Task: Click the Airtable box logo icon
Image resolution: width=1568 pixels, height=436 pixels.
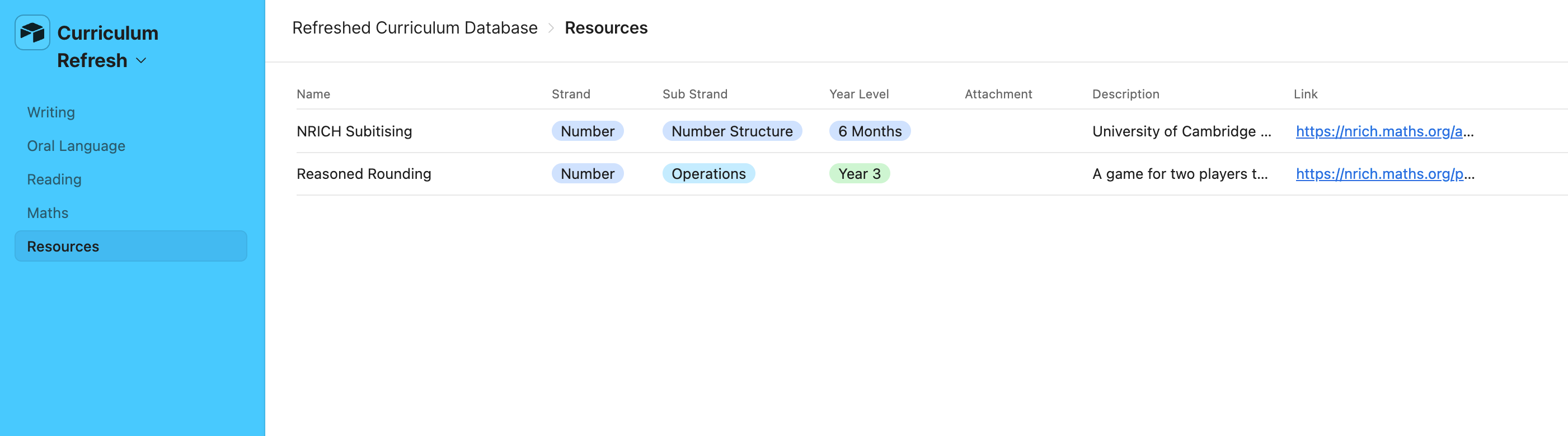Action: pyautogui.click(x=32, y=33)
